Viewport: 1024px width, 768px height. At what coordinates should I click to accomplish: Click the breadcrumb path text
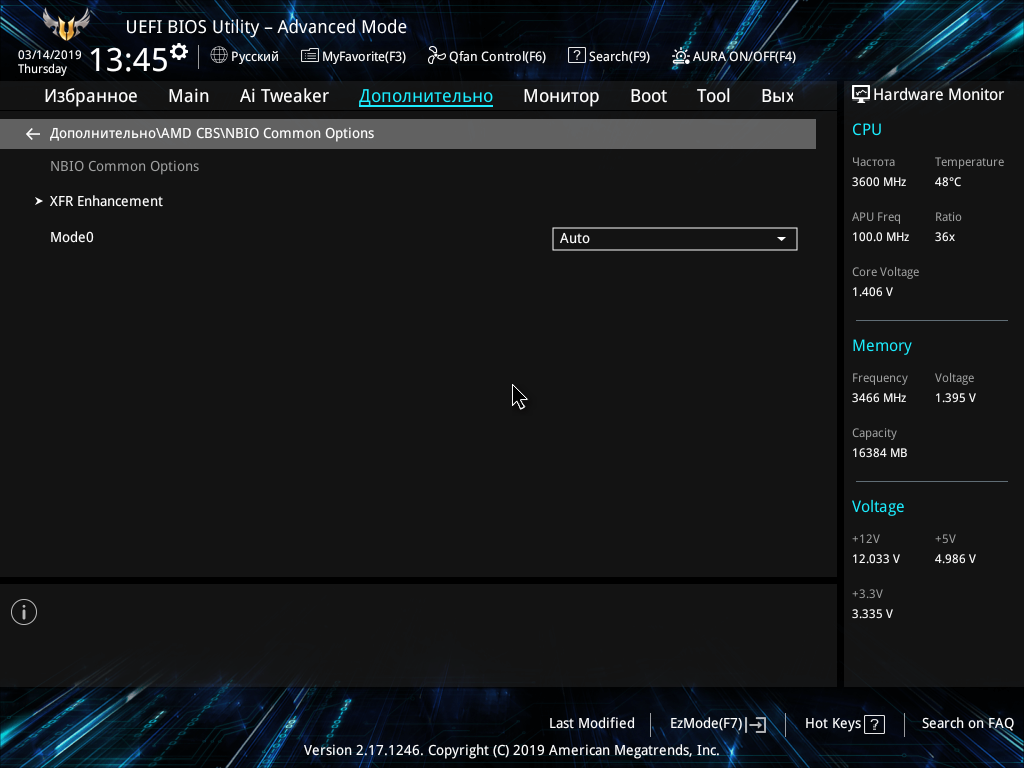pos(212,133)
